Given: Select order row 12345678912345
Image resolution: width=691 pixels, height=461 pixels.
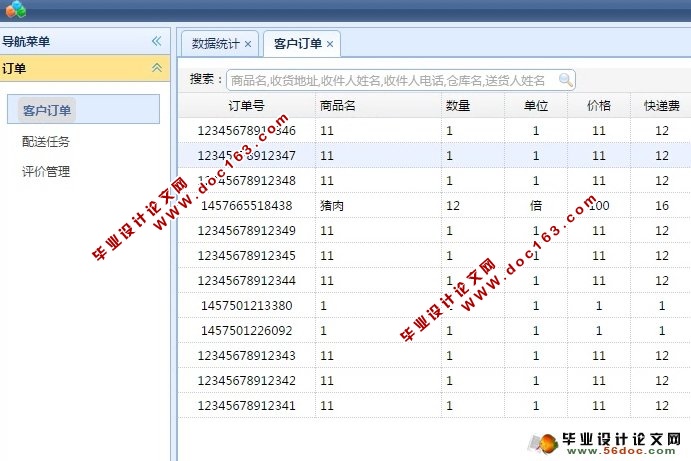Looking at the screenshot, I should [x=435, y=256].
